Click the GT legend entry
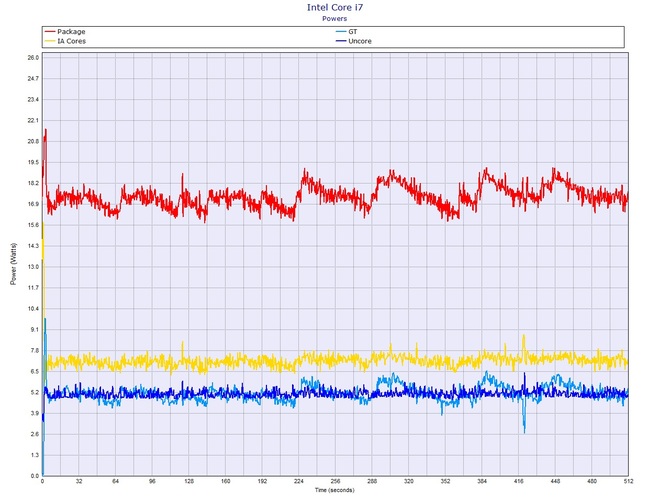This screenshot has width=670, height=502. [x=347, y=32]
